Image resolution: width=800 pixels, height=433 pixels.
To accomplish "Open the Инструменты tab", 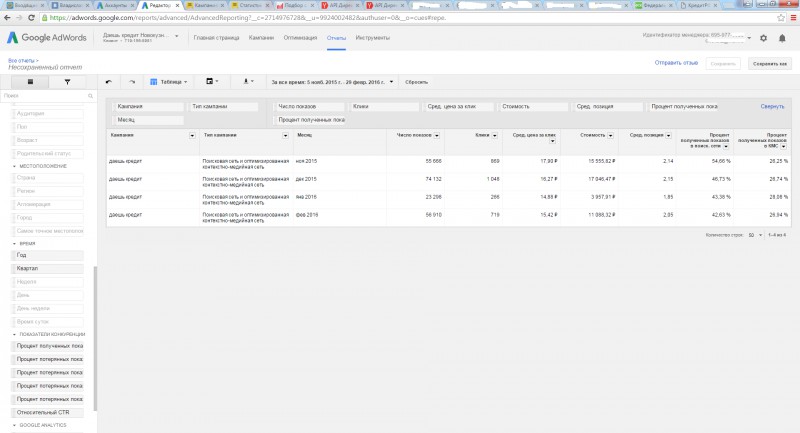I will [372, 38].
